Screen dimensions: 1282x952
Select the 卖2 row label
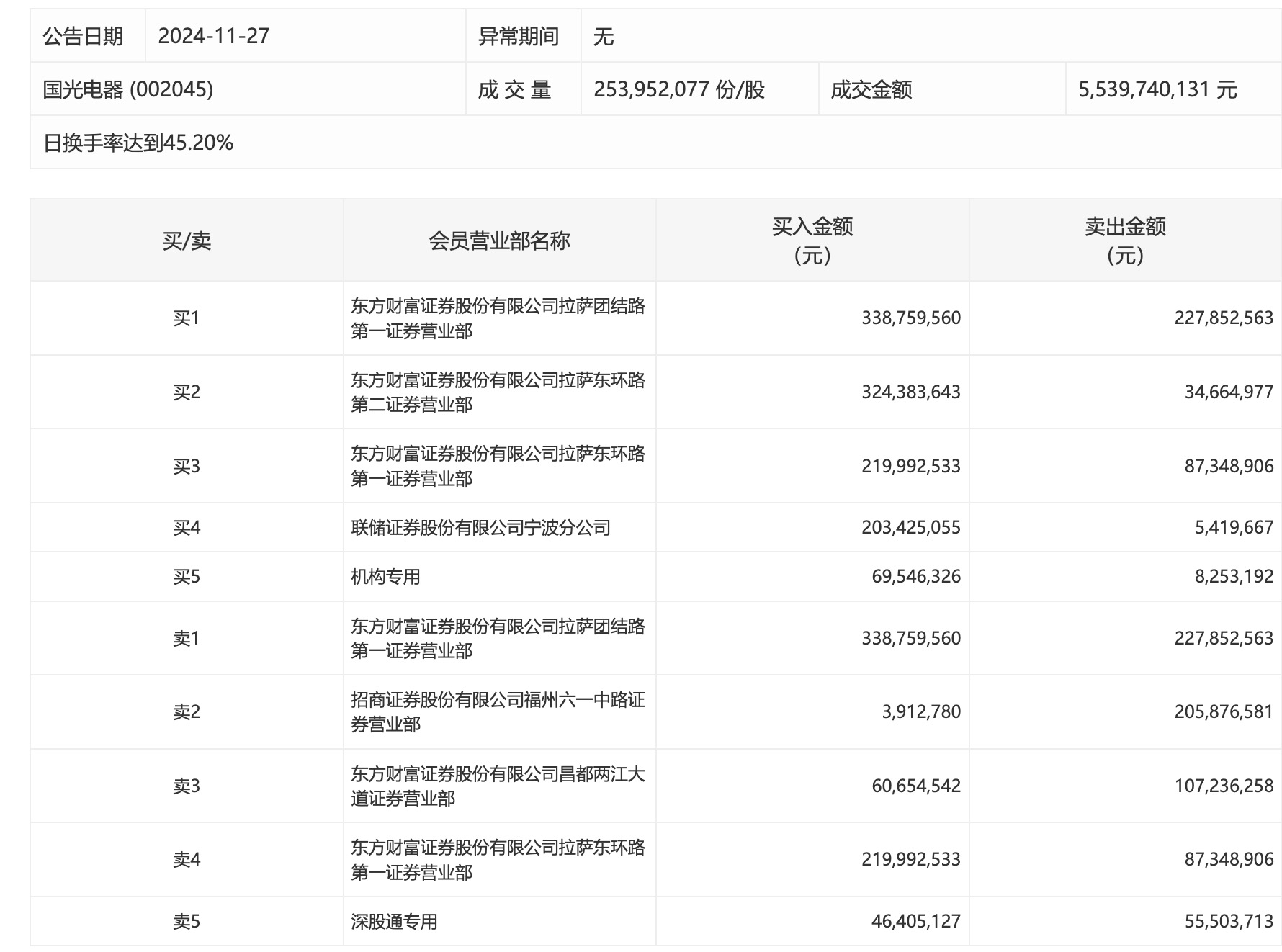tap(187, 711)
